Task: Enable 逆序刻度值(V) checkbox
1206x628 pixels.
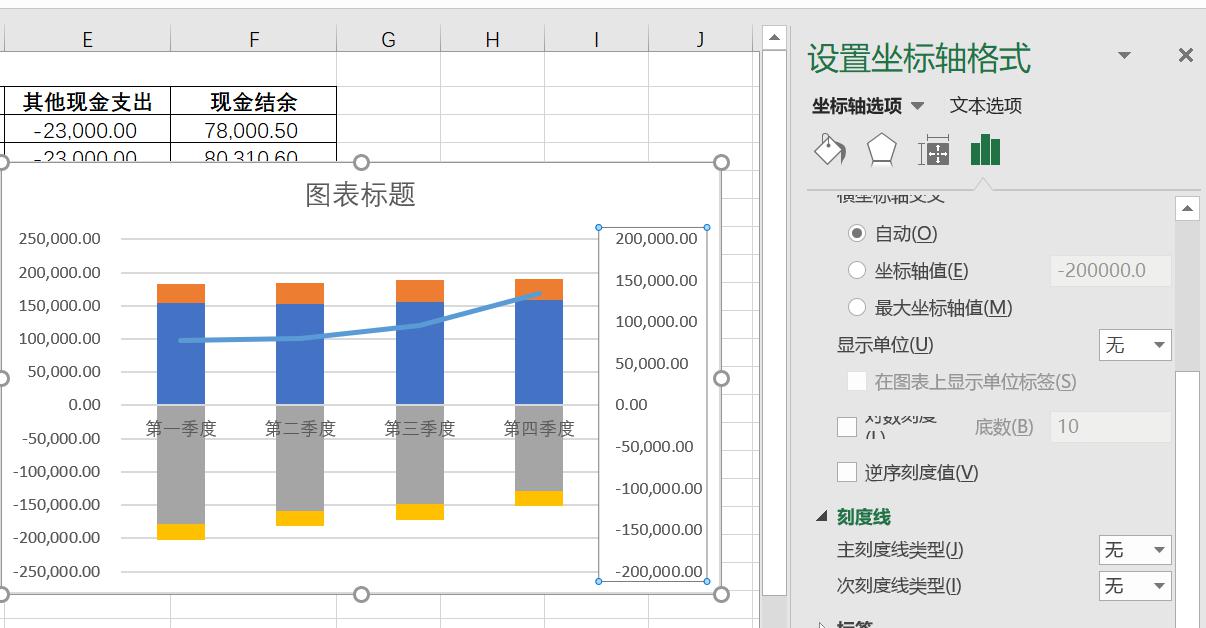Action: click(x=847, y=472)
